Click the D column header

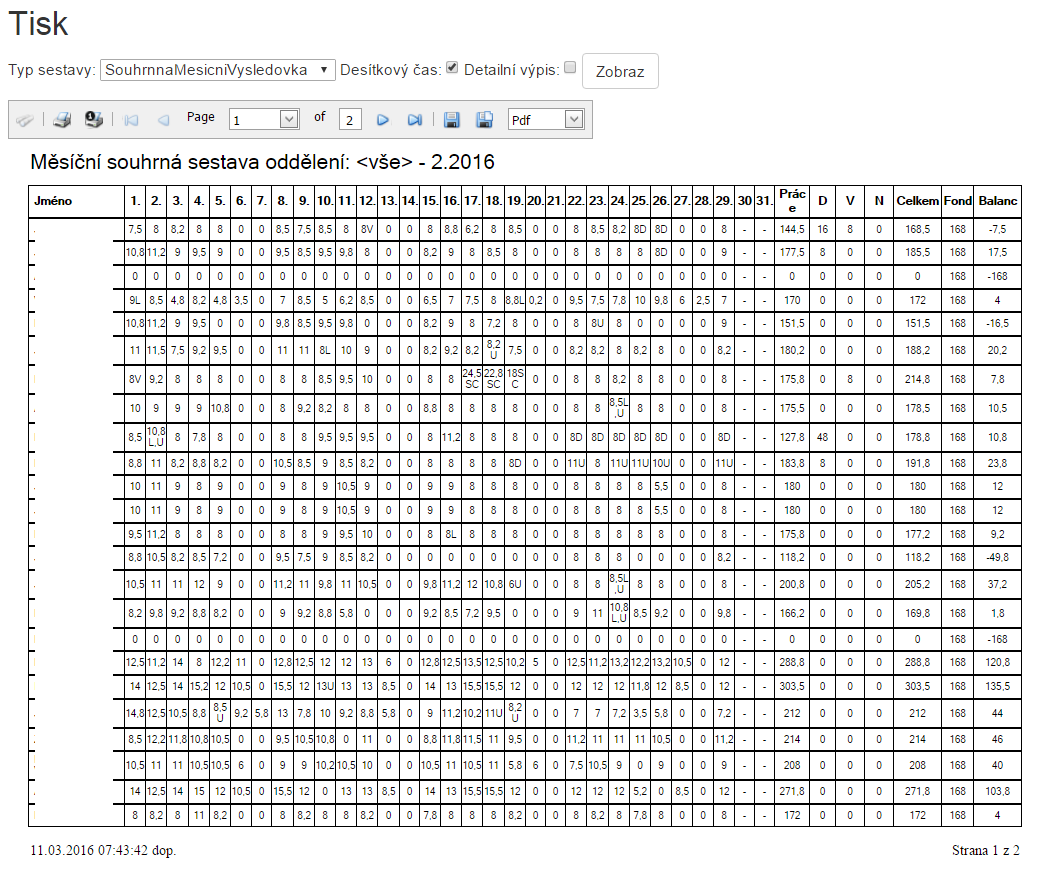[x=823, y=201]
